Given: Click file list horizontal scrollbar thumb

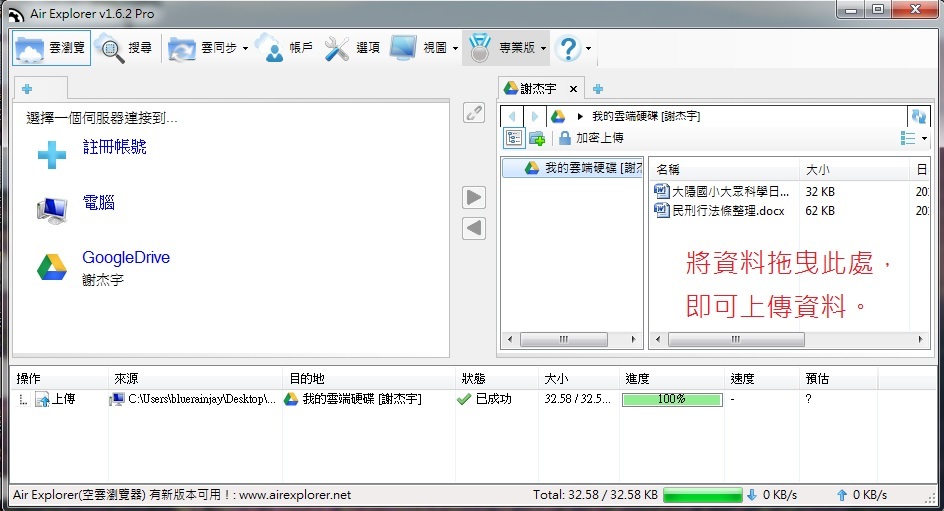Looking at the screenshot, I should (x=736, y=339).
